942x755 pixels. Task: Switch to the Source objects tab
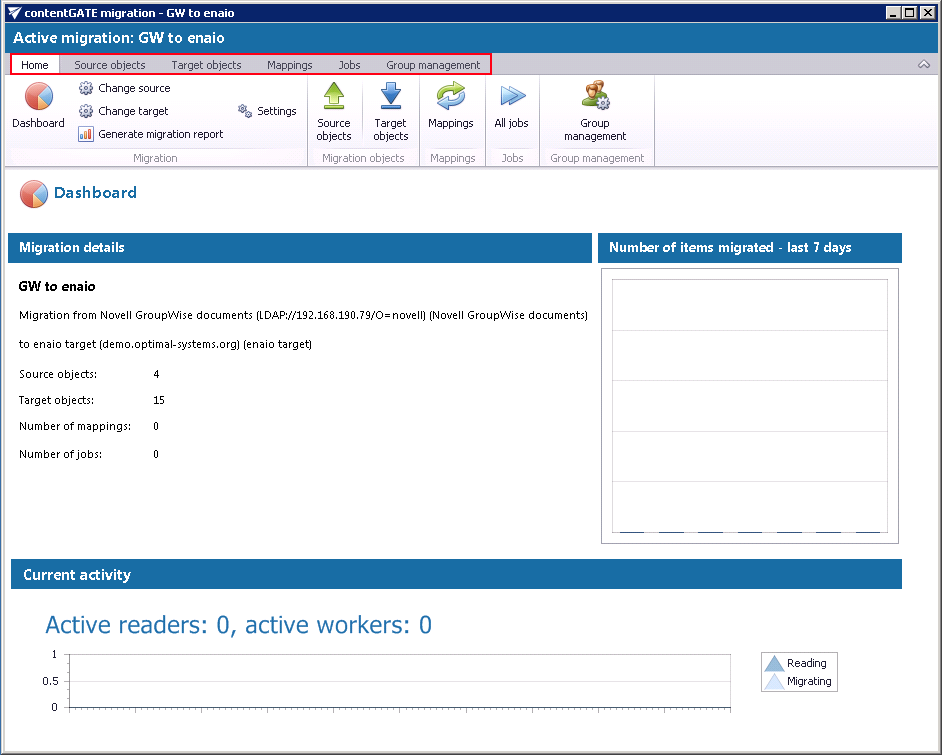(110, 65)
